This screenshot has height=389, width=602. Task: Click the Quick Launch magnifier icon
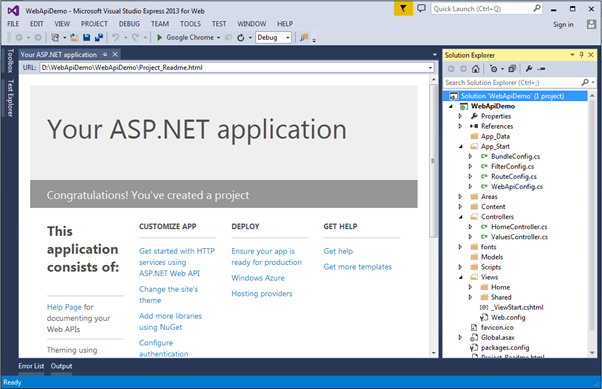pos(537,8)
